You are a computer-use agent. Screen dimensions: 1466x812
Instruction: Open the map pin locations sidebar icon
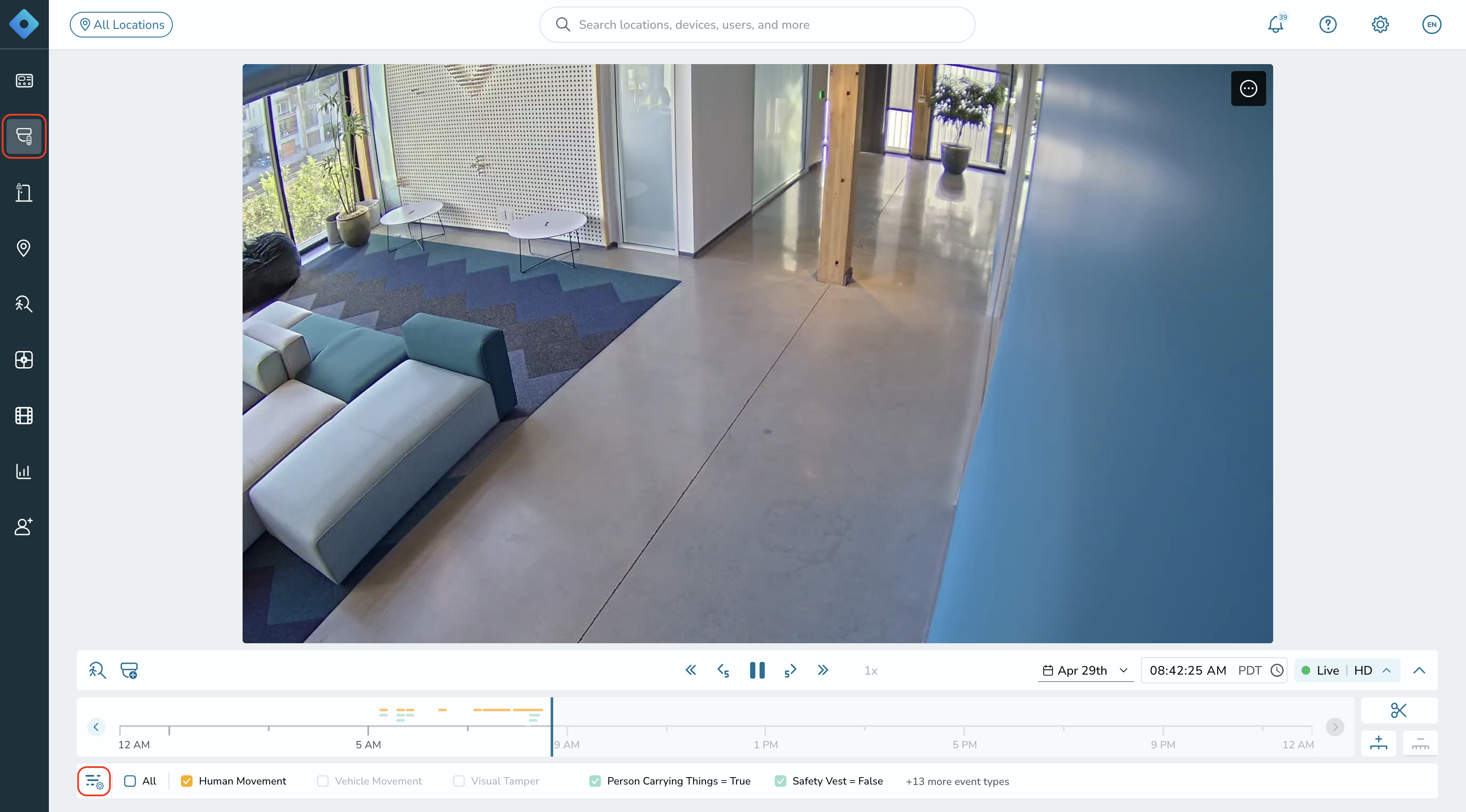tap(24, 248)
